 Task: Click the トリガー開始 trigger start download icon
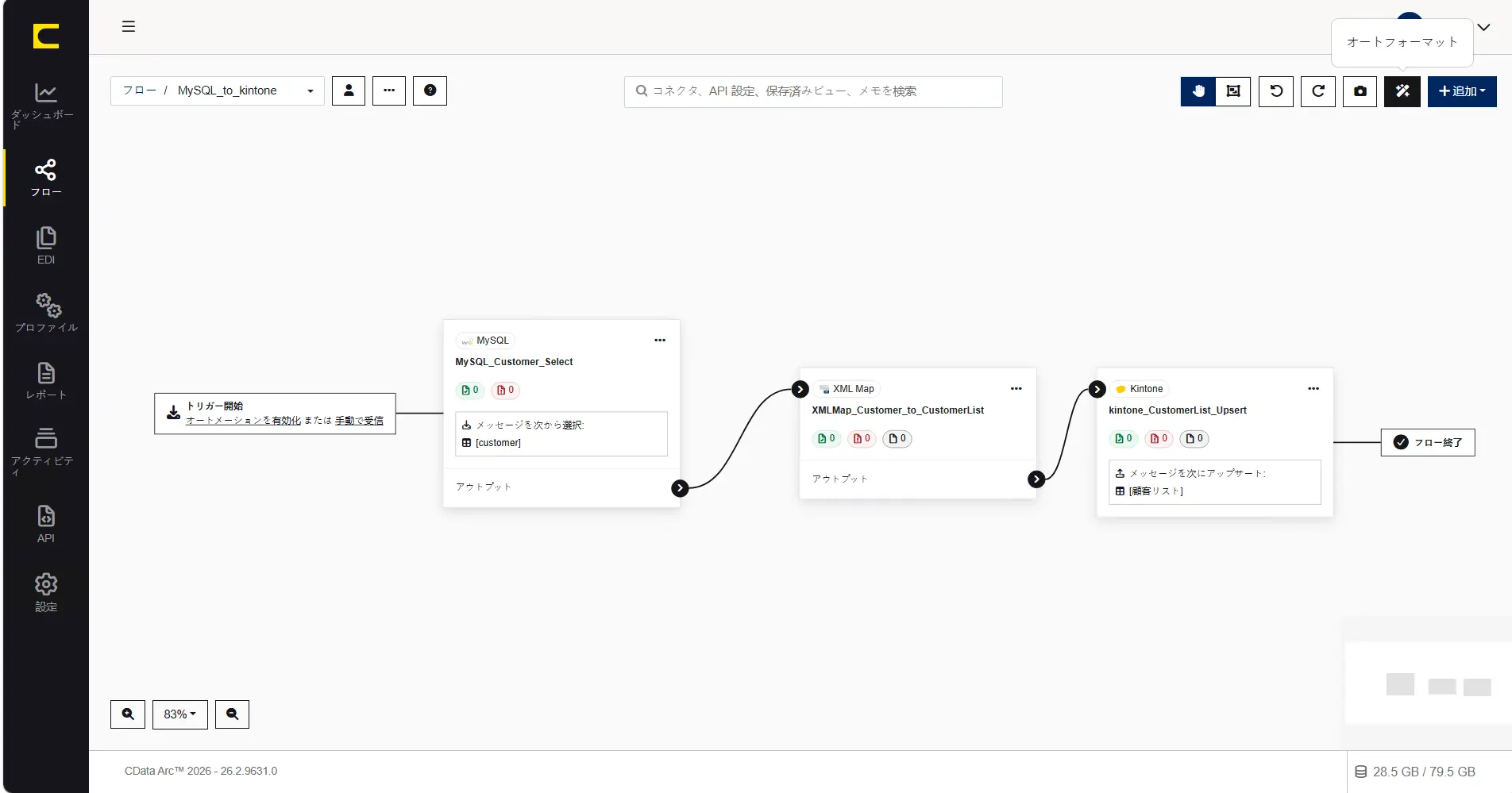tap(173, 413)
